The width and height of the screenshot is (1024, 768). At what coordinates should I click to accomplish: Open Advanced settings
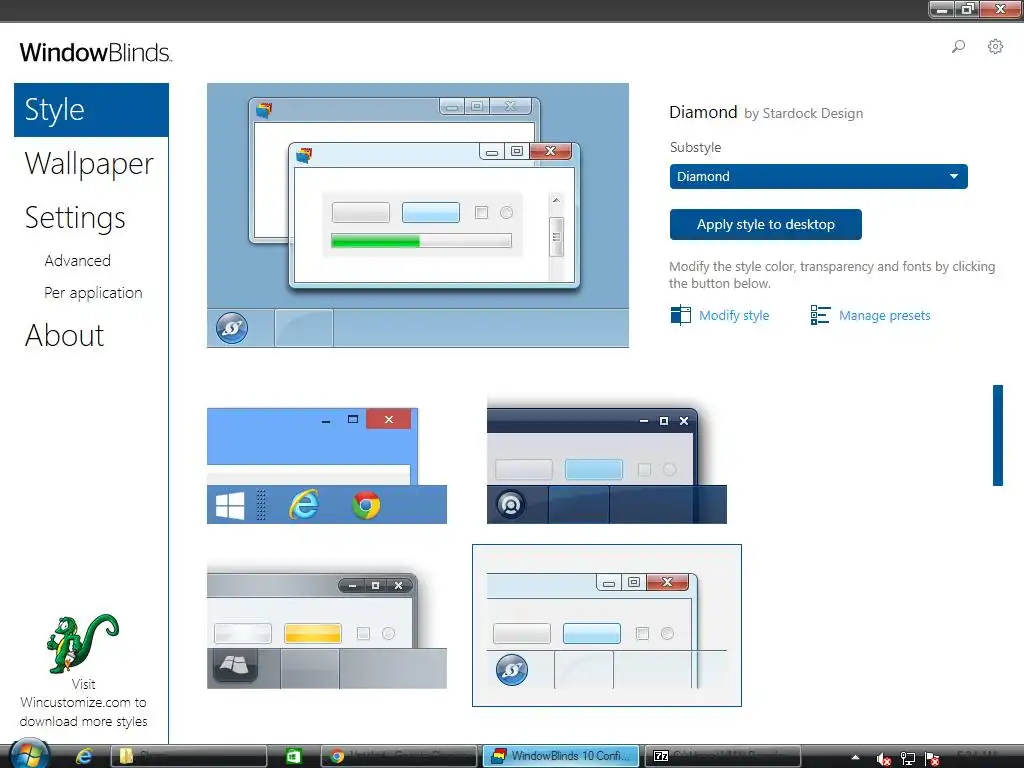tap(78, 261)
